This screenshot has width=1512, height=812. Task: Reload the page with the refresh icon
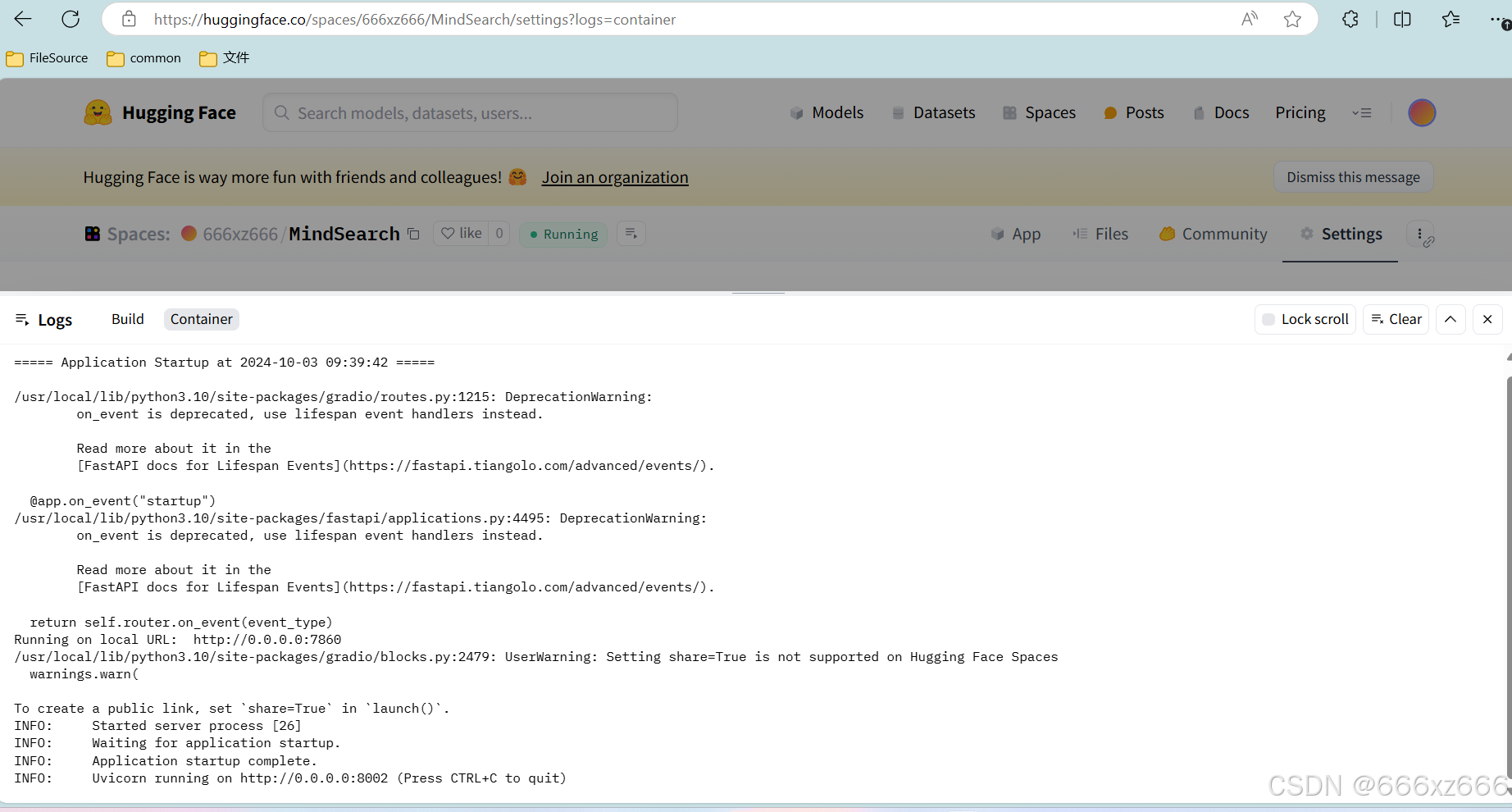[x=71, y=19]
